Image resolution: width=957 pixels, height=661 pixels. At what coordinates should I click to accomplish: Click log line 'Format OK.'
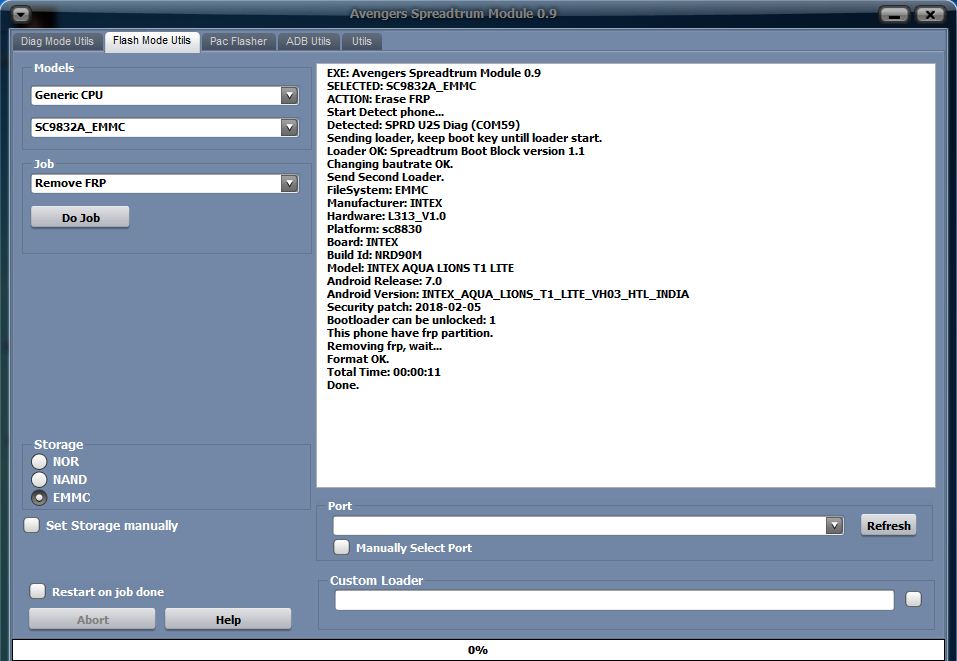point(358,359)
